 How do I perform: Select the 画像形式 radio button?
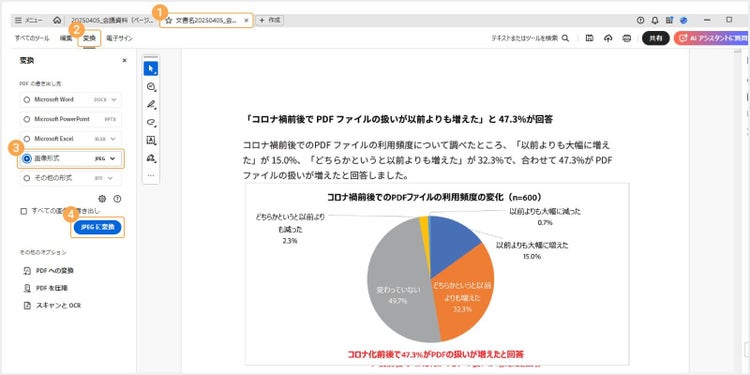pyautogui.click(x=27, y=158)
